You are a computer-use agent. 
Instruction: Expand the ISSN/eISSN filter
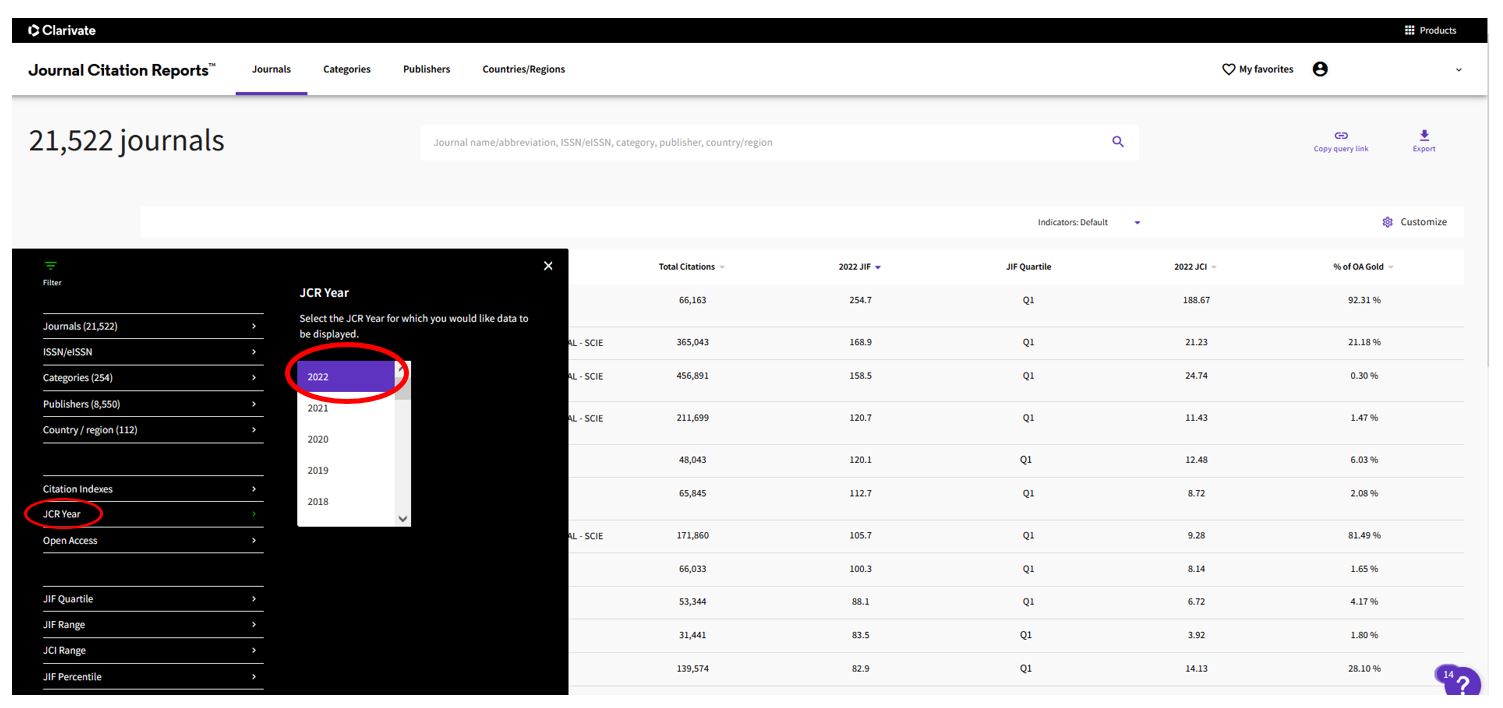coord(153,352)
